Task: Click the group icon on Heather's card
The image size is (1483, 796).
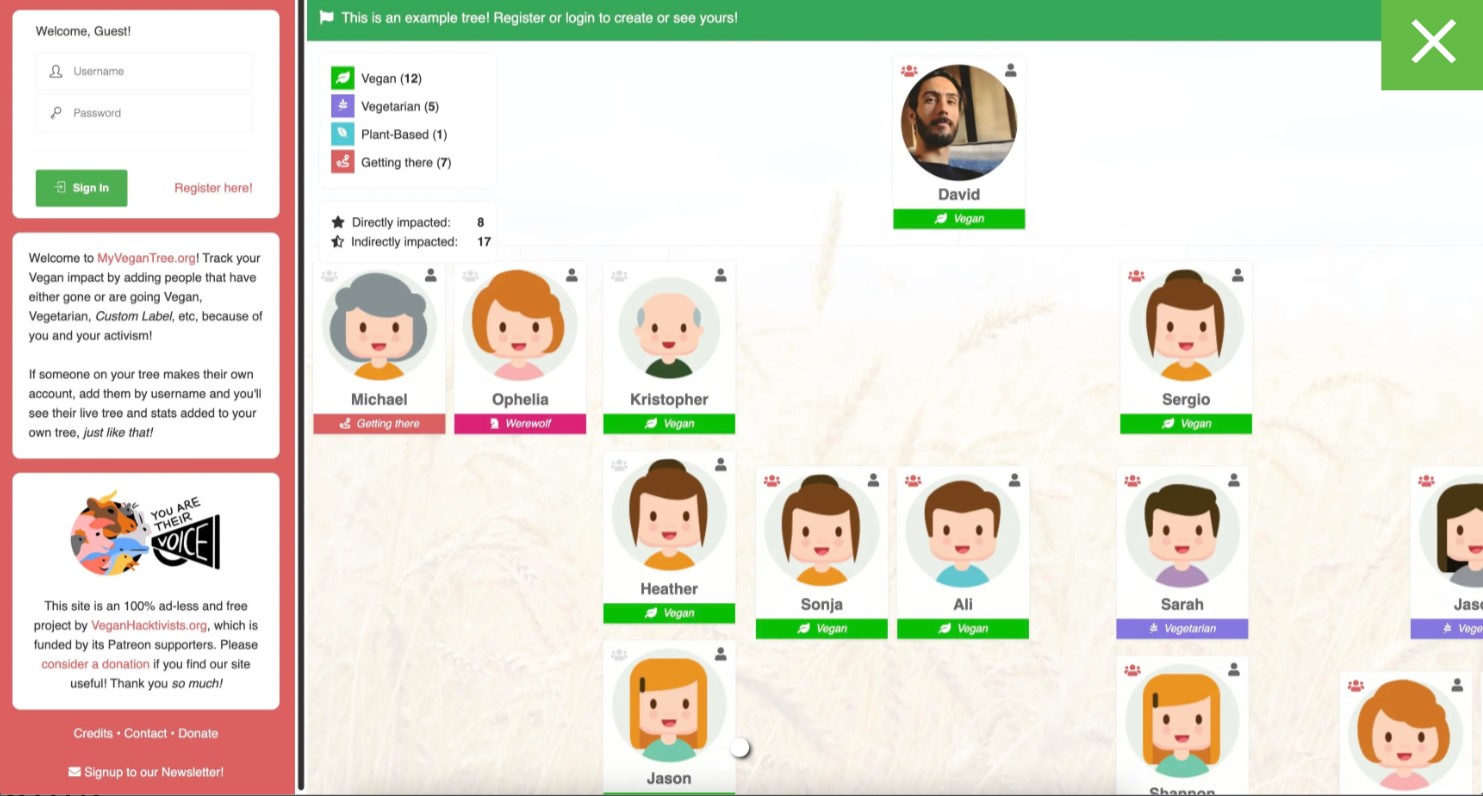Action: pyautogui.click(x=619, y=466)
